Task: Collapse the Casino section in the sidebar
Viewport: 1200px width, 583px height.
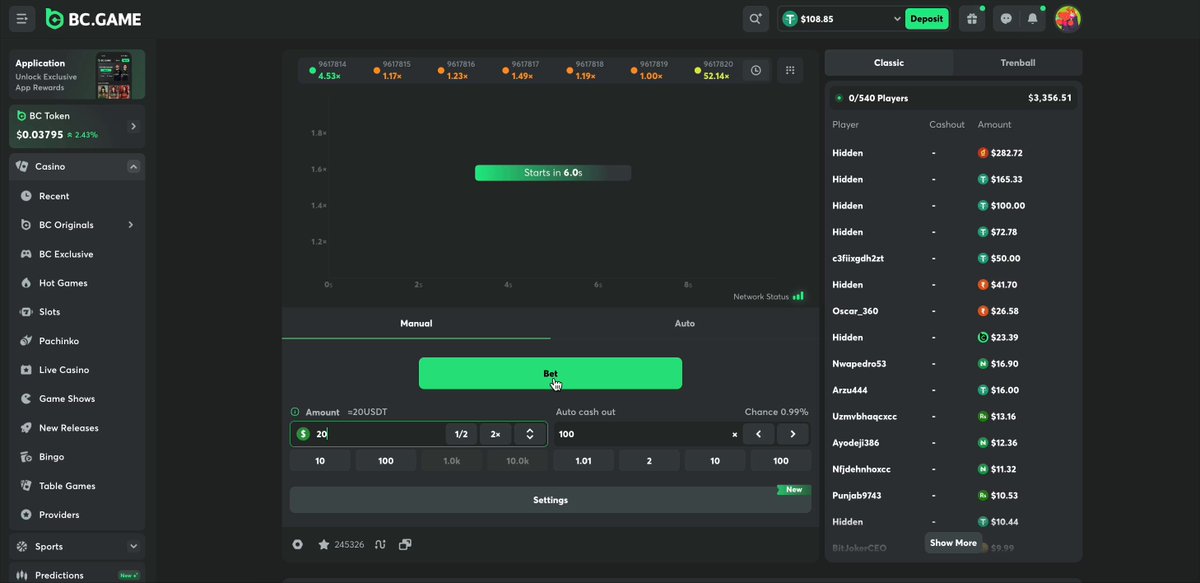Action: tap(133, 167)
